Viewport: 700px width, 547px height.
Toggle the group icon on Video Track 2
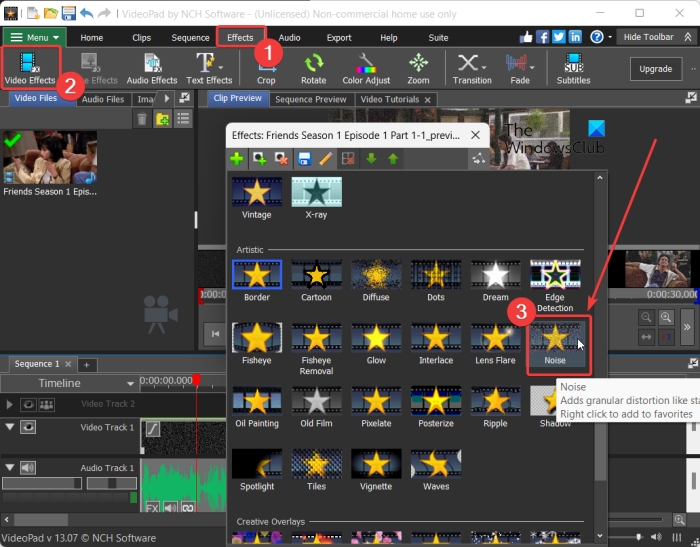[46, 405]
